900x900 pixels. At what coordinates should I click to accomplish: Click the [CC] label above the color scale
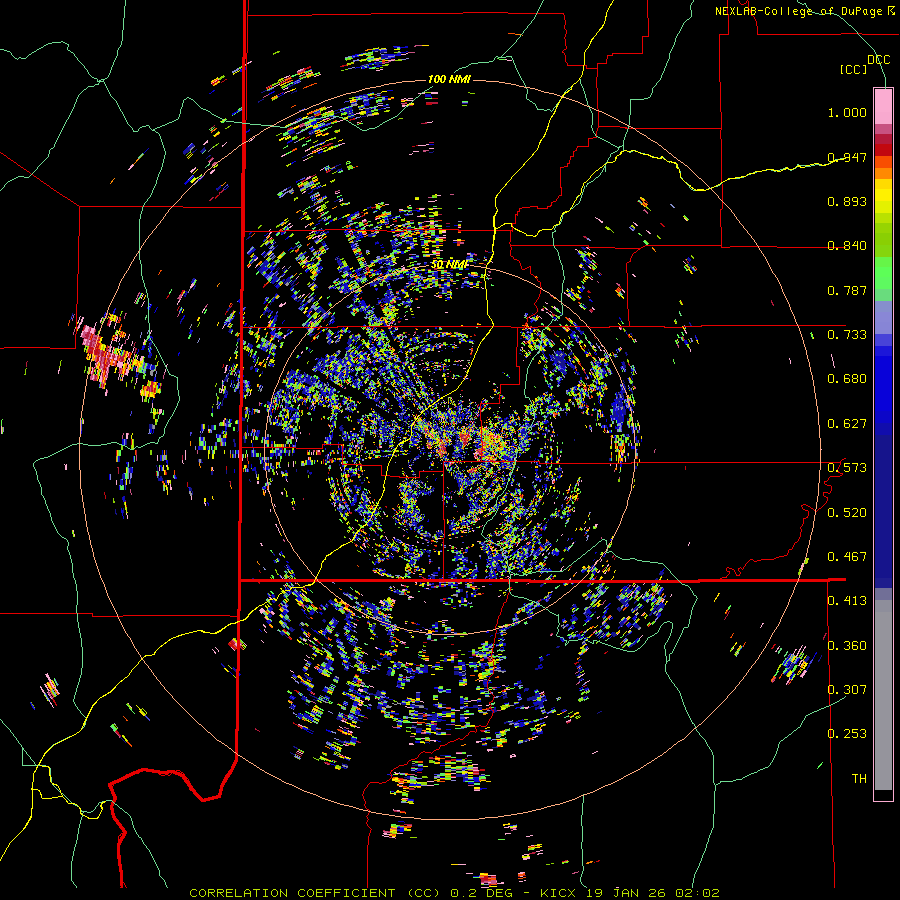(x=854, y=69)
